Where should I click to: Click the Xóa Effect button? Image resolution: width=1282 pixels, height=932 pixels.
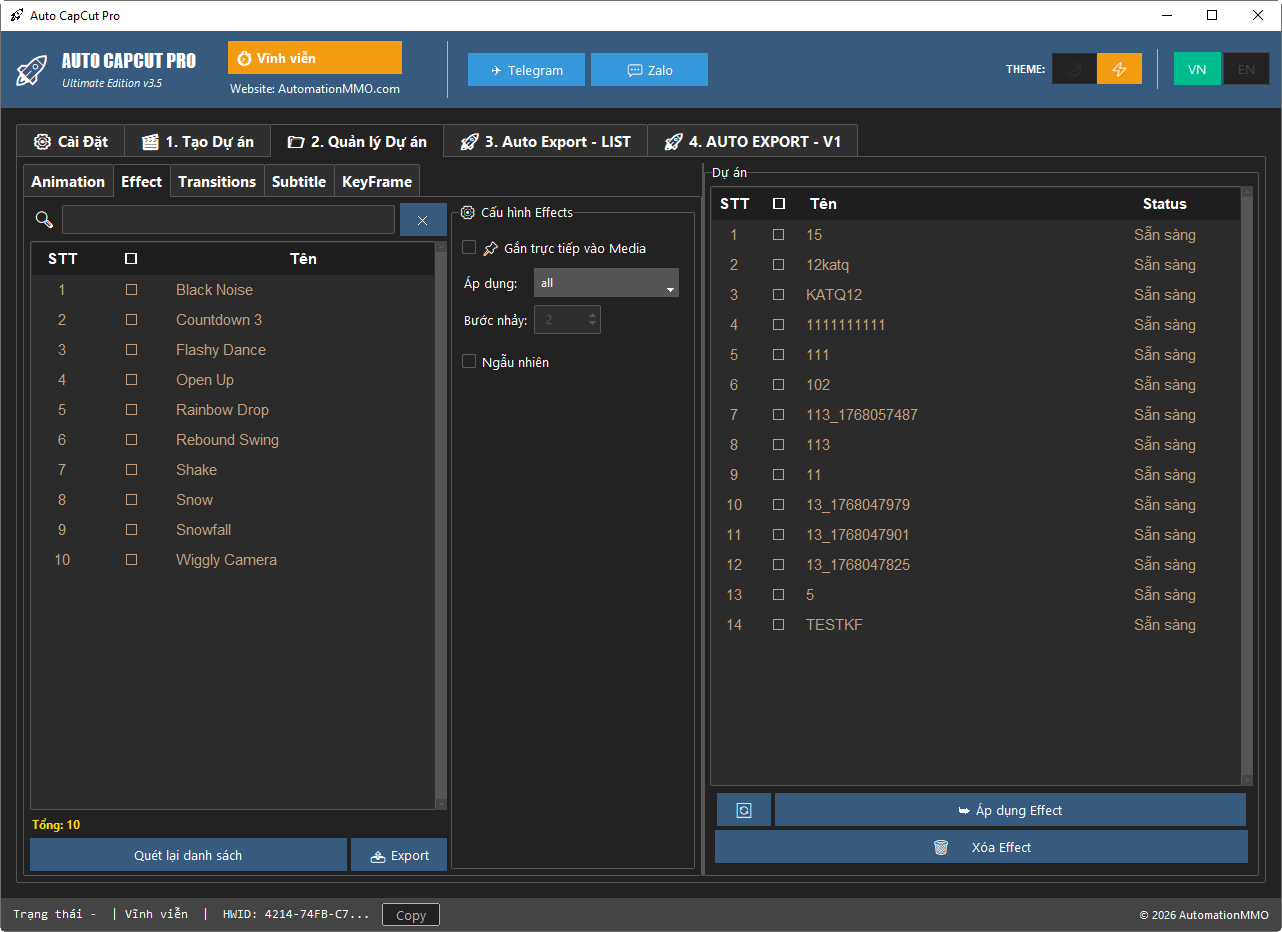981,847
